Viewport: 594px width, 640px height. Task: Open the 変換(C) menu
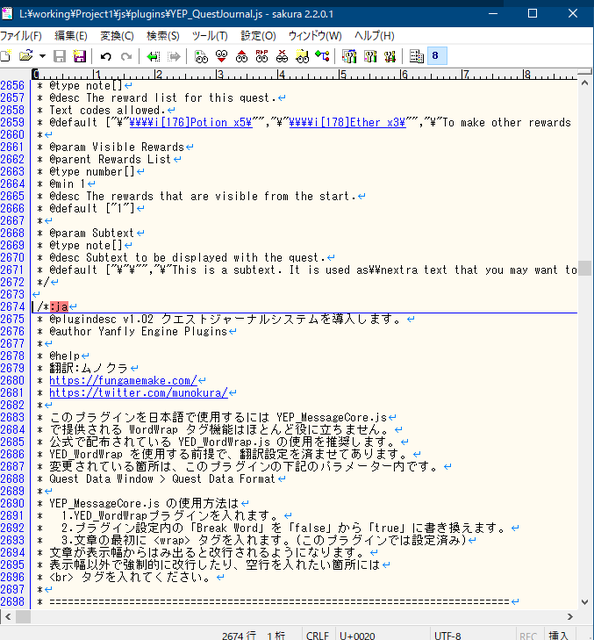point(117,36)
